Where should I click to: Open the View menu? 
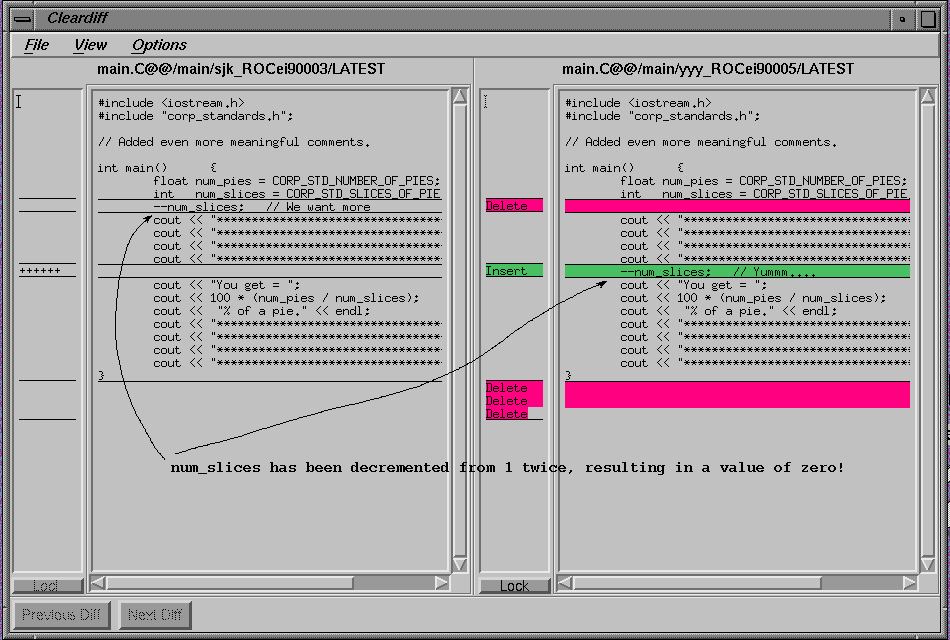point(90,45)
